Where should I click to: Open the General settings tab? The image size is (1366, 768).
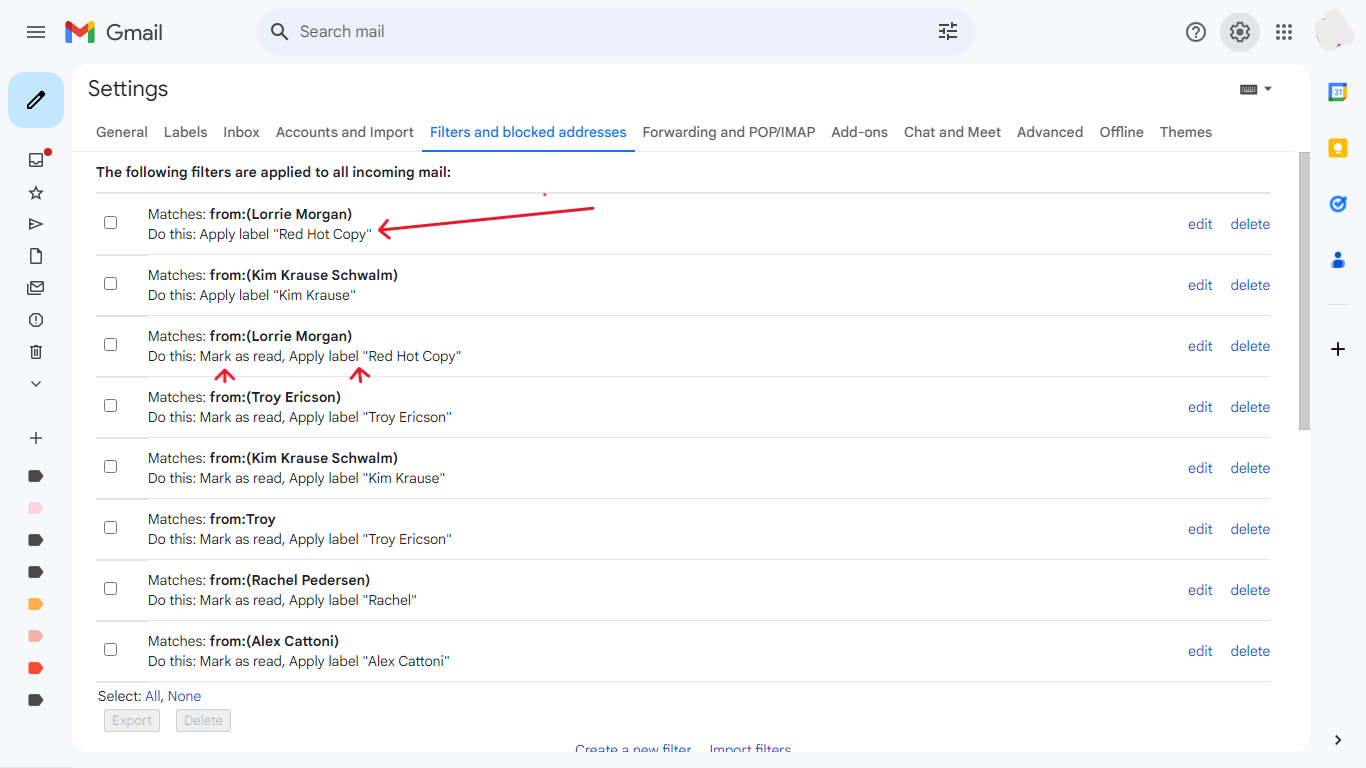[121, 132]
